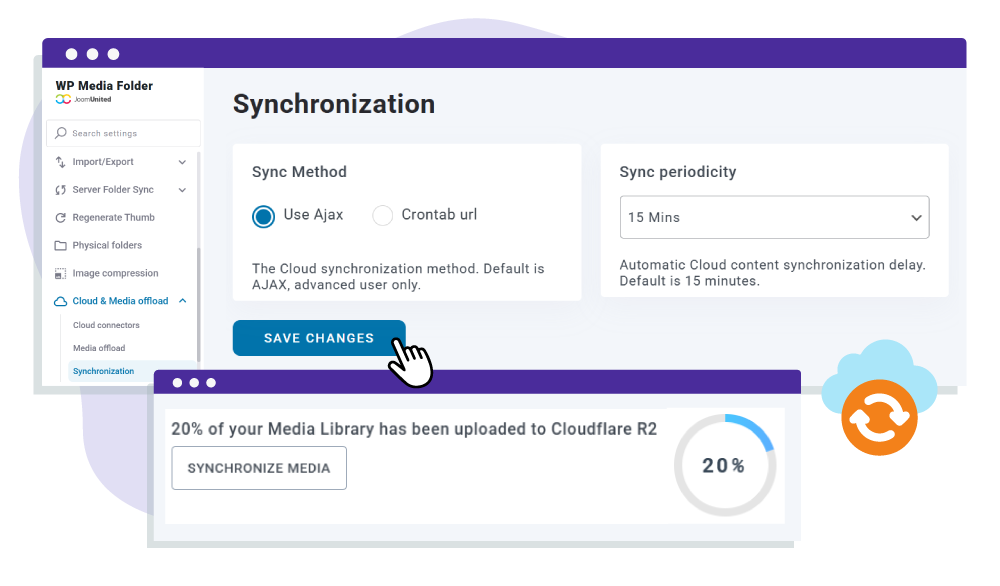The image size is (1000, 586).
Task: Switch to the Cloud connectors page
Action: (106, 324)
